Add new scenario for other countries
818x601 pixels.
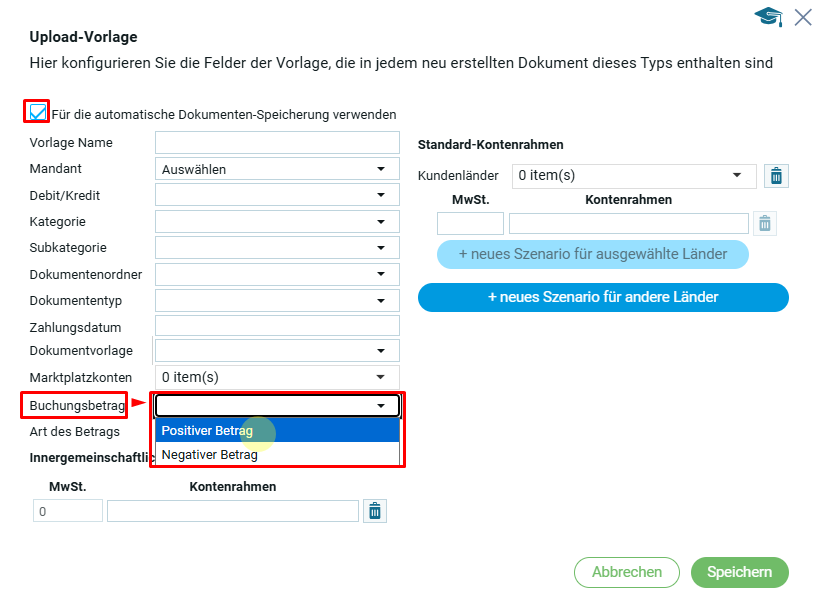(x=603, y=297)
